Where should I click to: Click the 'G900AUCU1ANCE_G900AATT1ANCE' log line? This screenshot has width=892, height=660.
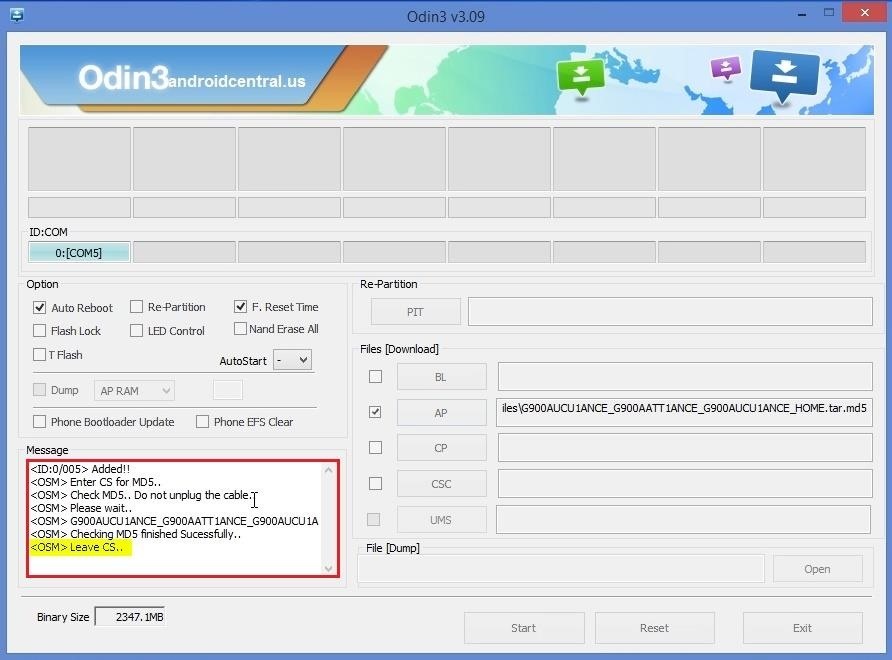tap(174, 521)
